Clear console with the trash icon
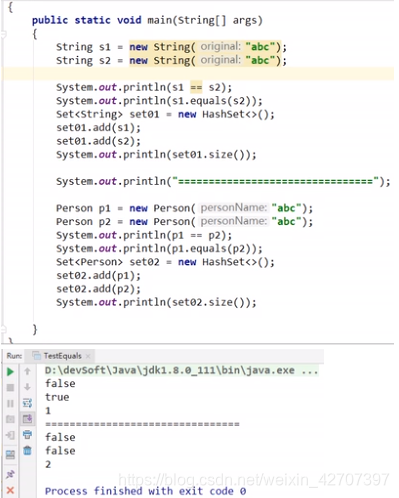399x498 pixels. pyautogui.click(x=27, y=451)
